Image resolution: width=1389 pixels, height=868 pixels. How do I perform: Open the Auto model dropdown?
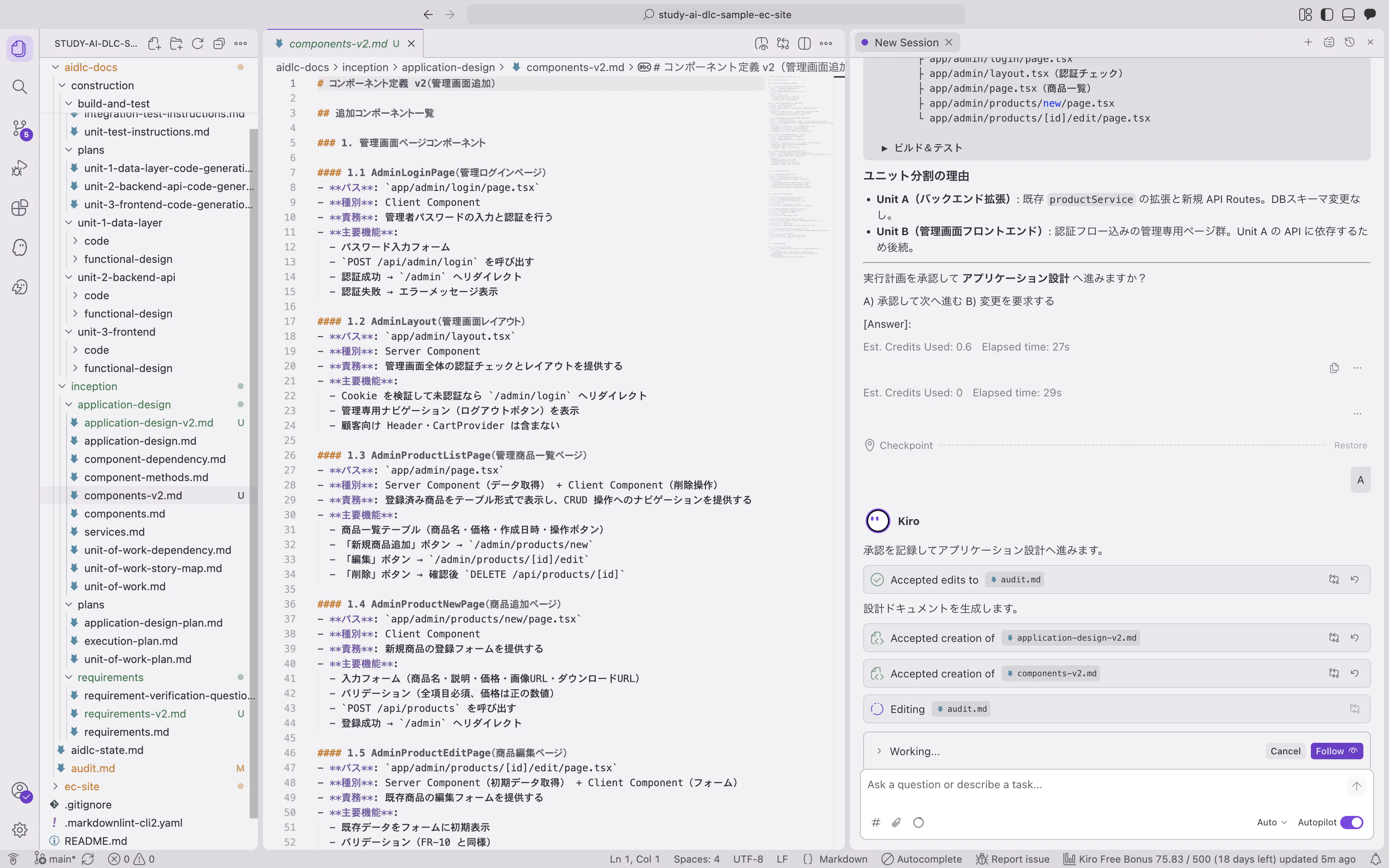[x=1272, y=822]
